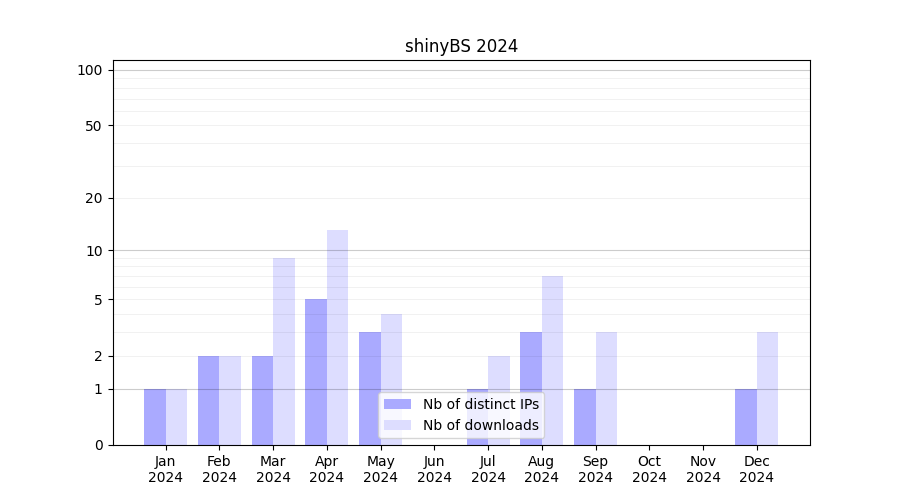Click the "Nb of distinct IPs" legend swatch
The image size is (900, 500).
[397, 404]
